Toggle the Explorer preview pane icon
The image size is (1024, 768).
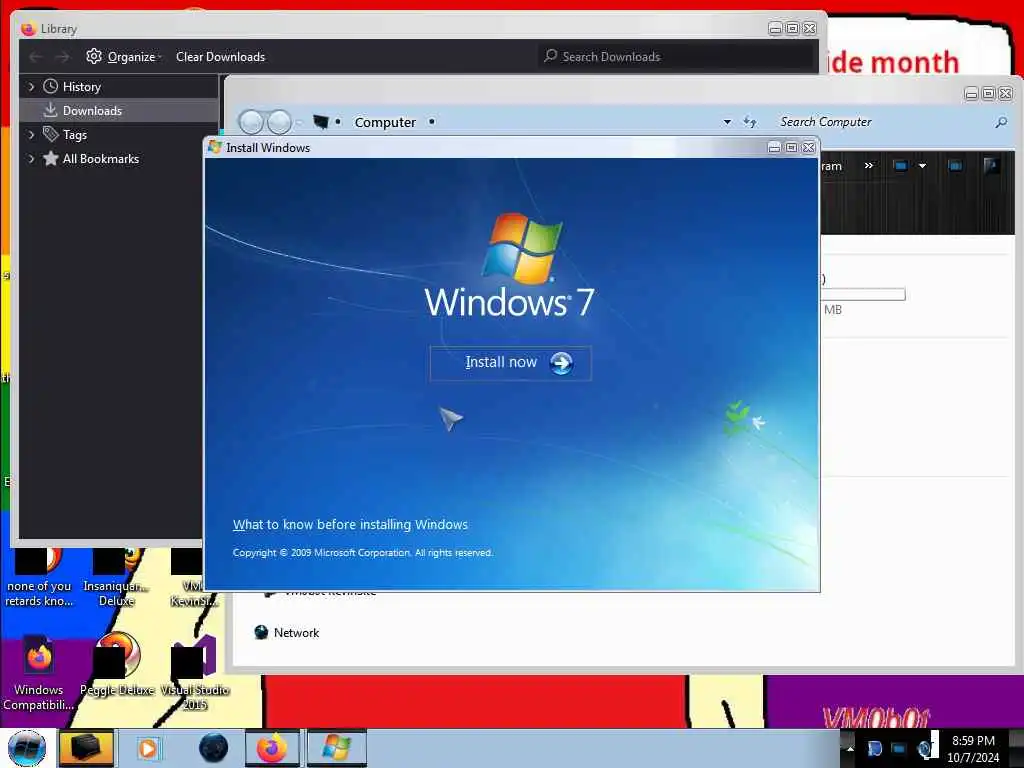(955, 166)
